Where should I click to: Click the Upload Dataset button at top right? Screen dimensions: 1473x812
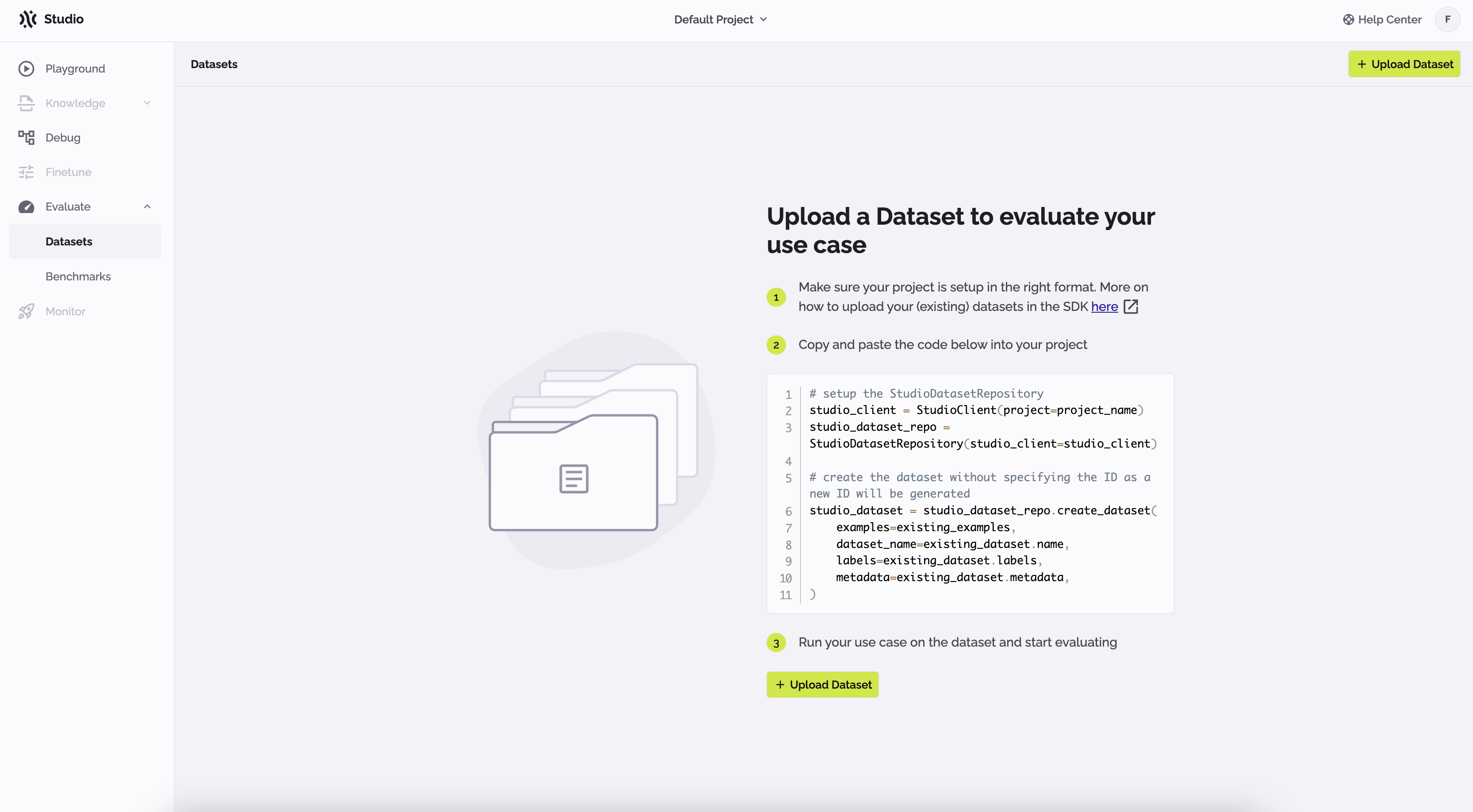1404,64
